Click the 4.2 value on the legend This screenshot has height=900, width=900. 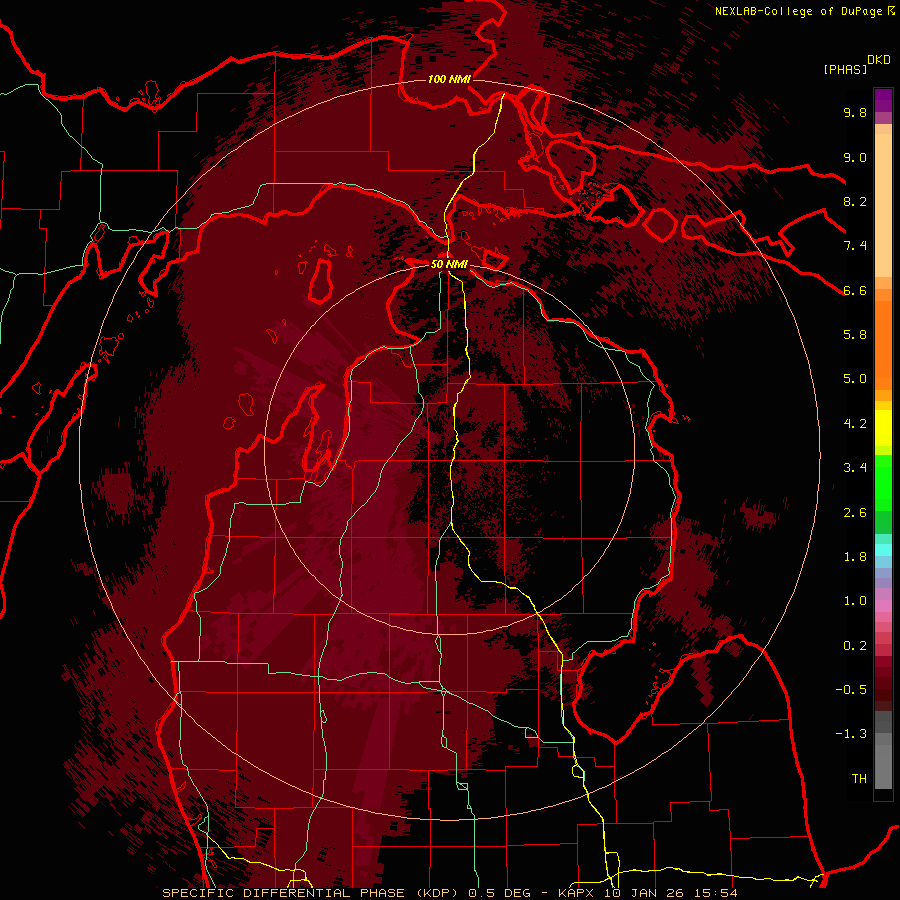(855, 424)
